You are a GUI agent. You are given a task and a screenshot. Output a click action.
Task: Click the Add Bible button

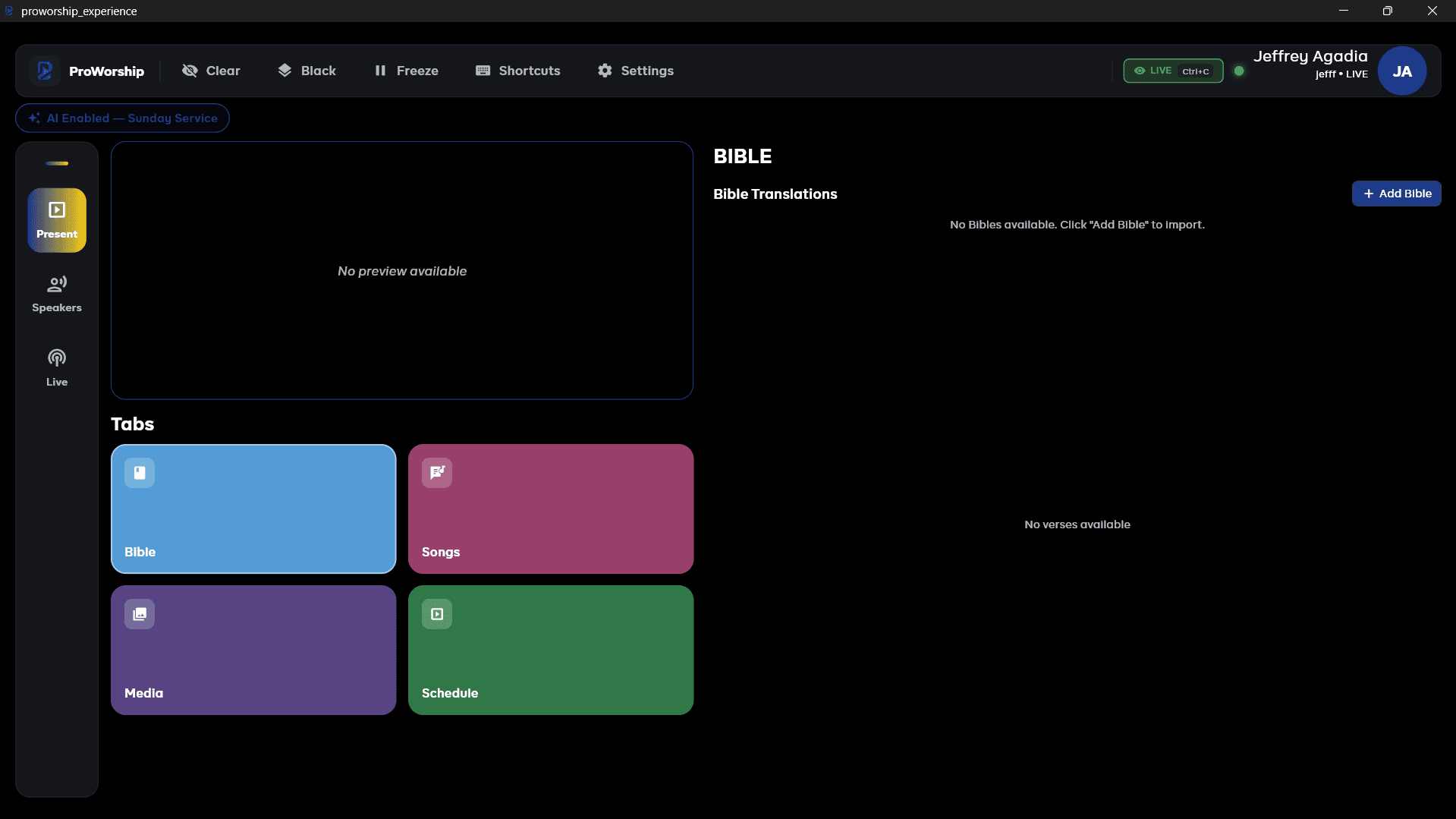(x=1397, y=194)
